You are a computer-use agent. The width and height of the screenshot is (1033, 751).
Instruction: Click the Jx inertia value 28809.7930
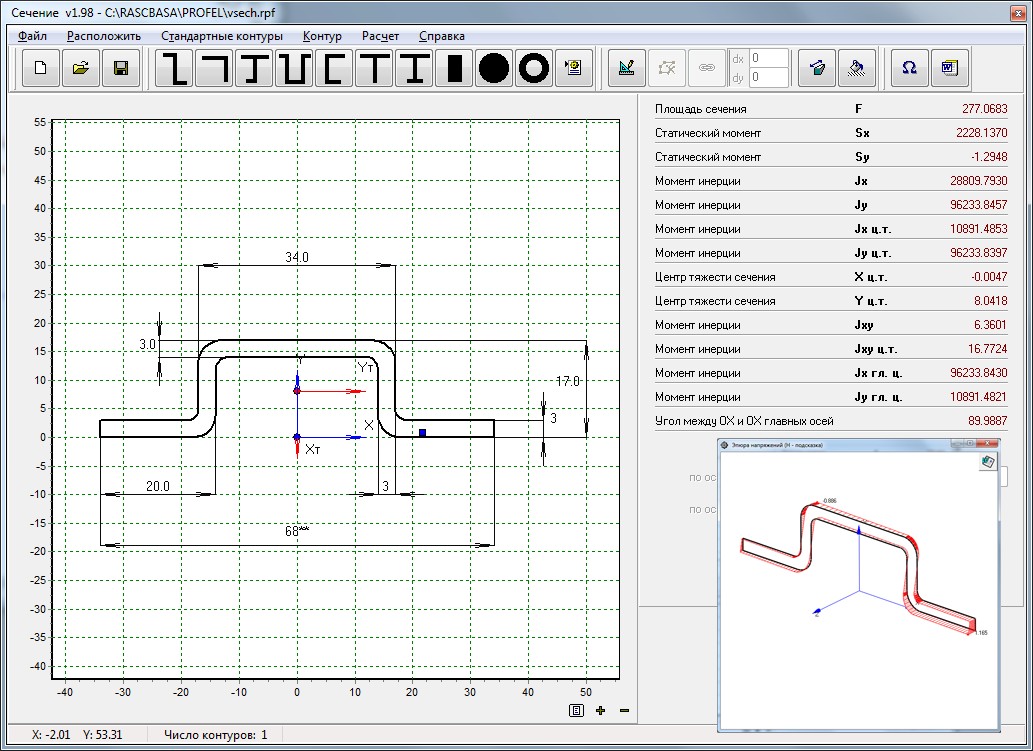[979, 181]
